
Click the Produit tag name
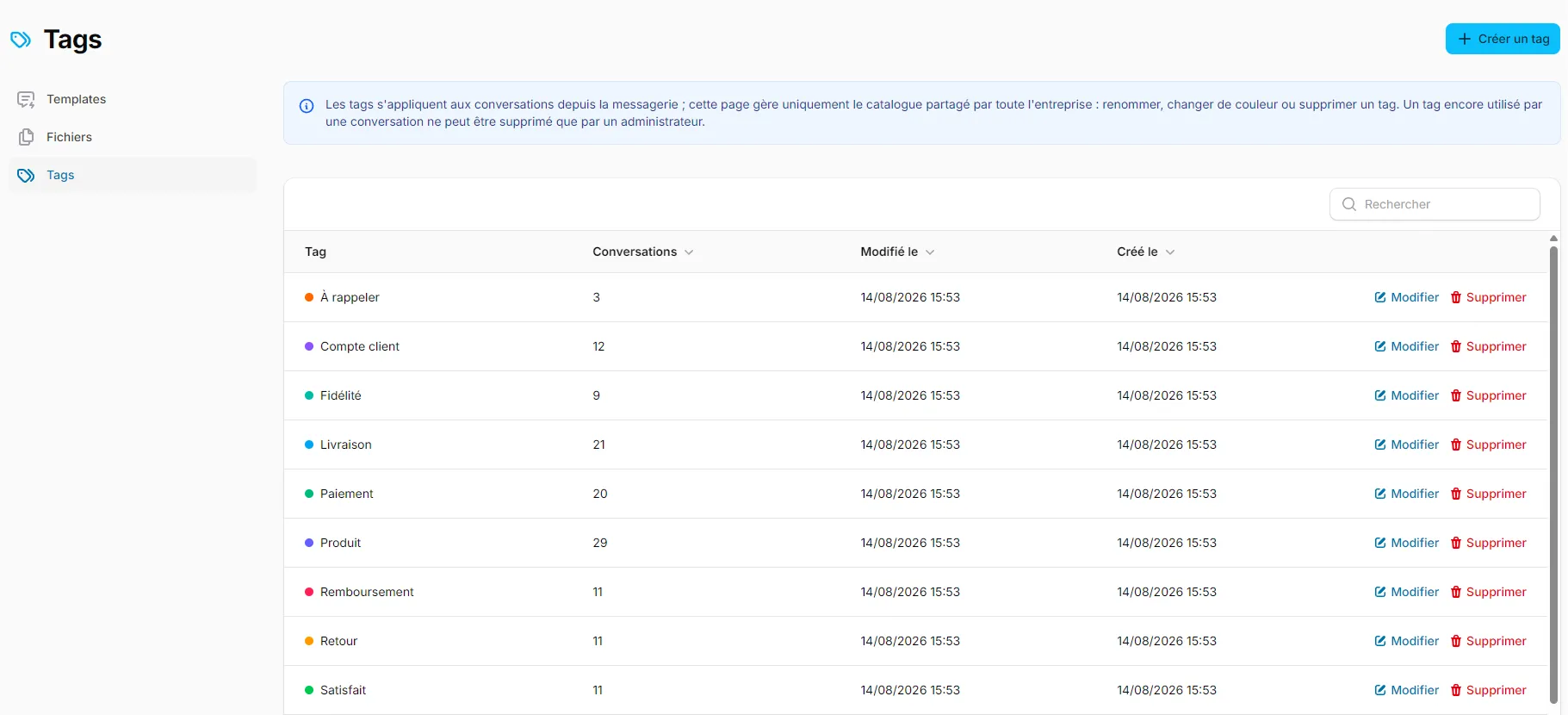(x=341, y=543)
